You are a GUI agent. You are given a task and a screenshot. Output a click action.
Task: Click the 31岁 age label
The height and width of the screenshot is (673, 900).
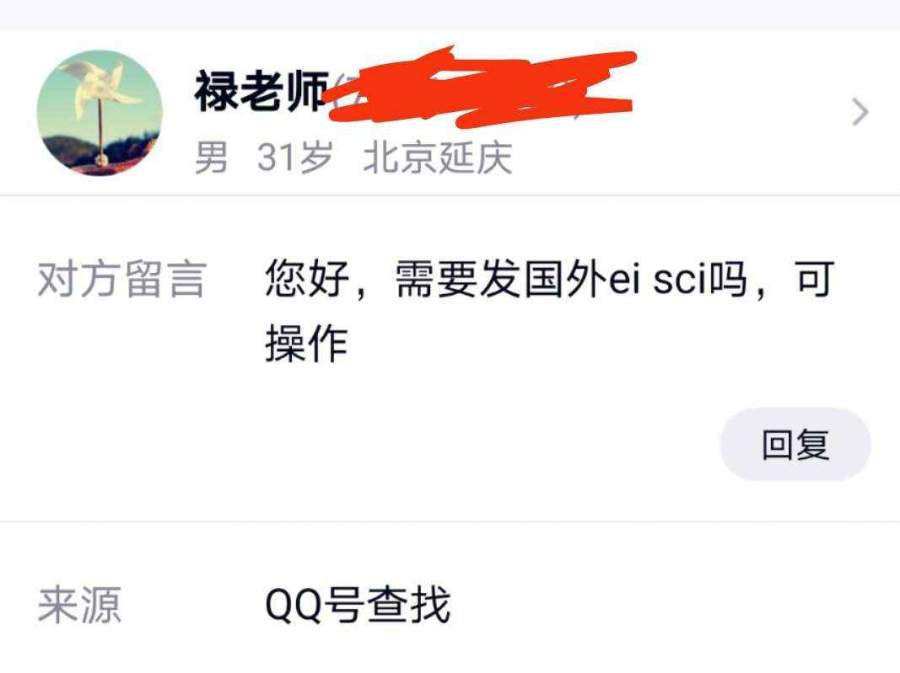point(295,157)
